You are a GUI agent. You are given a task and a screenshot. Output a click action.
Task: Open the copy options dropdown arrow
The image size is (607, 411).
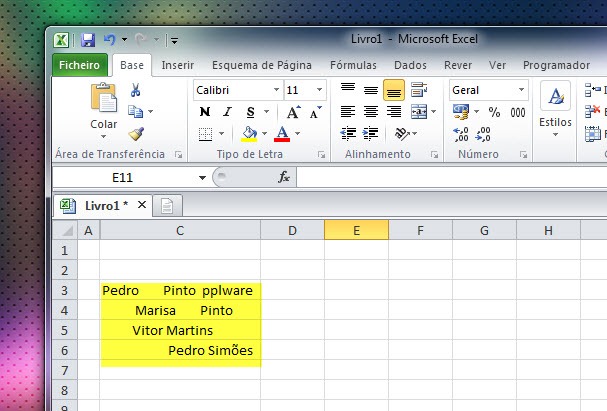[151, 111]
